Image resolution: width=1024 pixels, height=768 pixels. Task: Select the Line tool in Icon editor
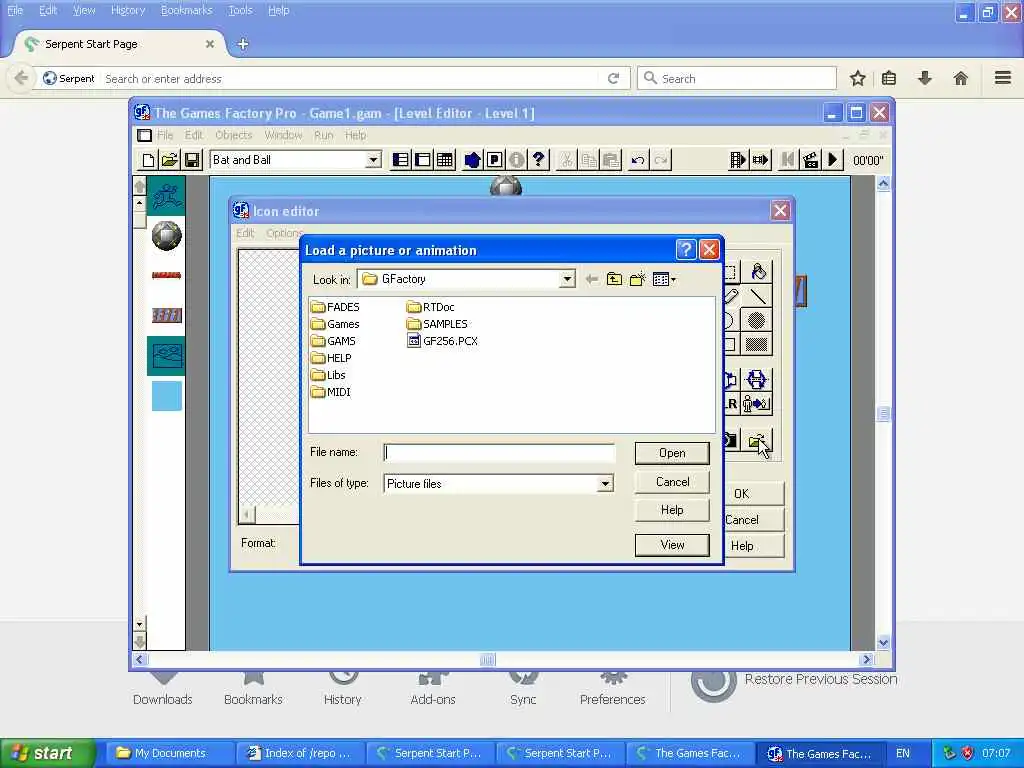coord(758,296)
